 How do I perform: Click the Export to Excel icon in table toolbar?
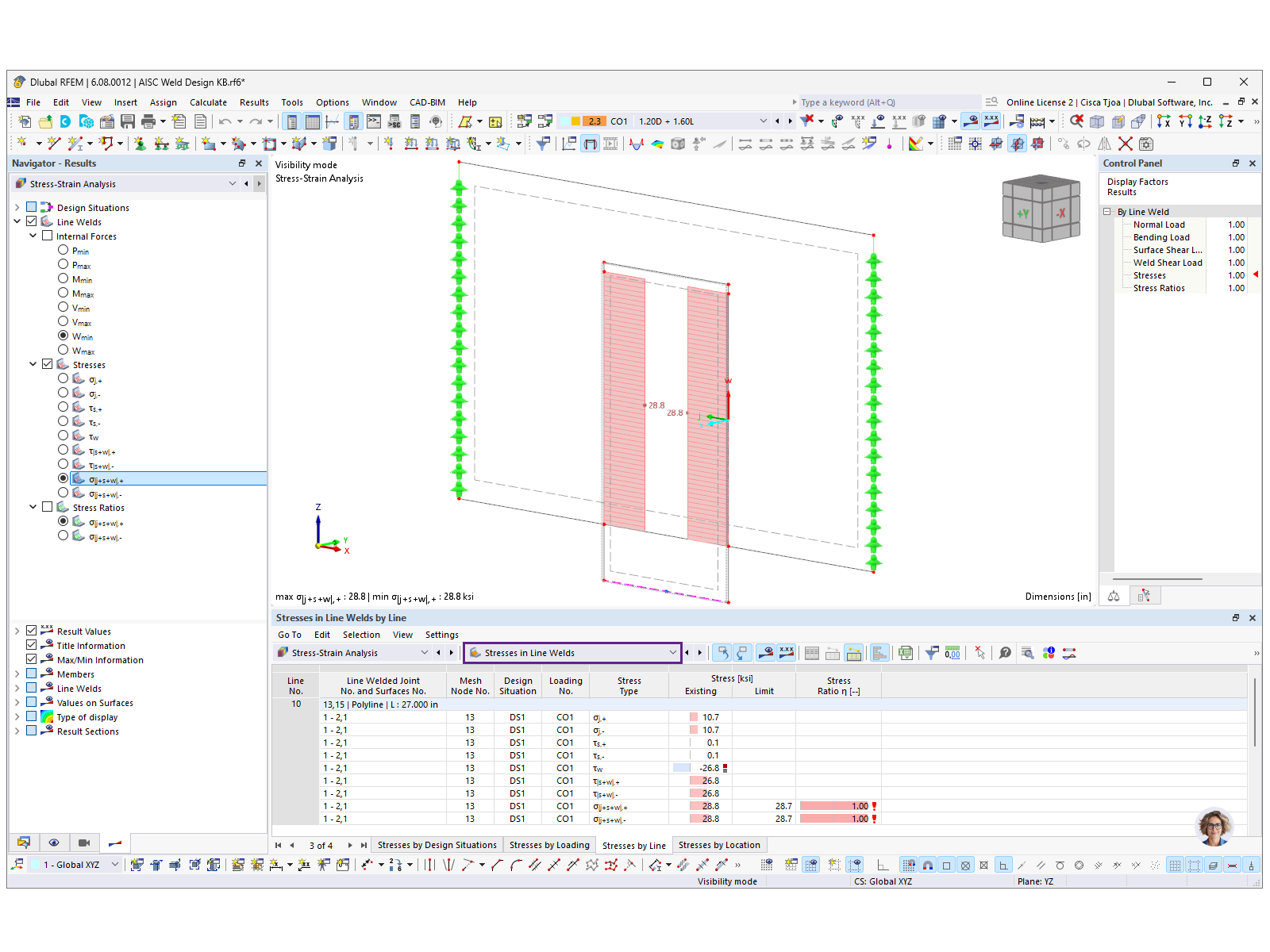click(906, 653)
